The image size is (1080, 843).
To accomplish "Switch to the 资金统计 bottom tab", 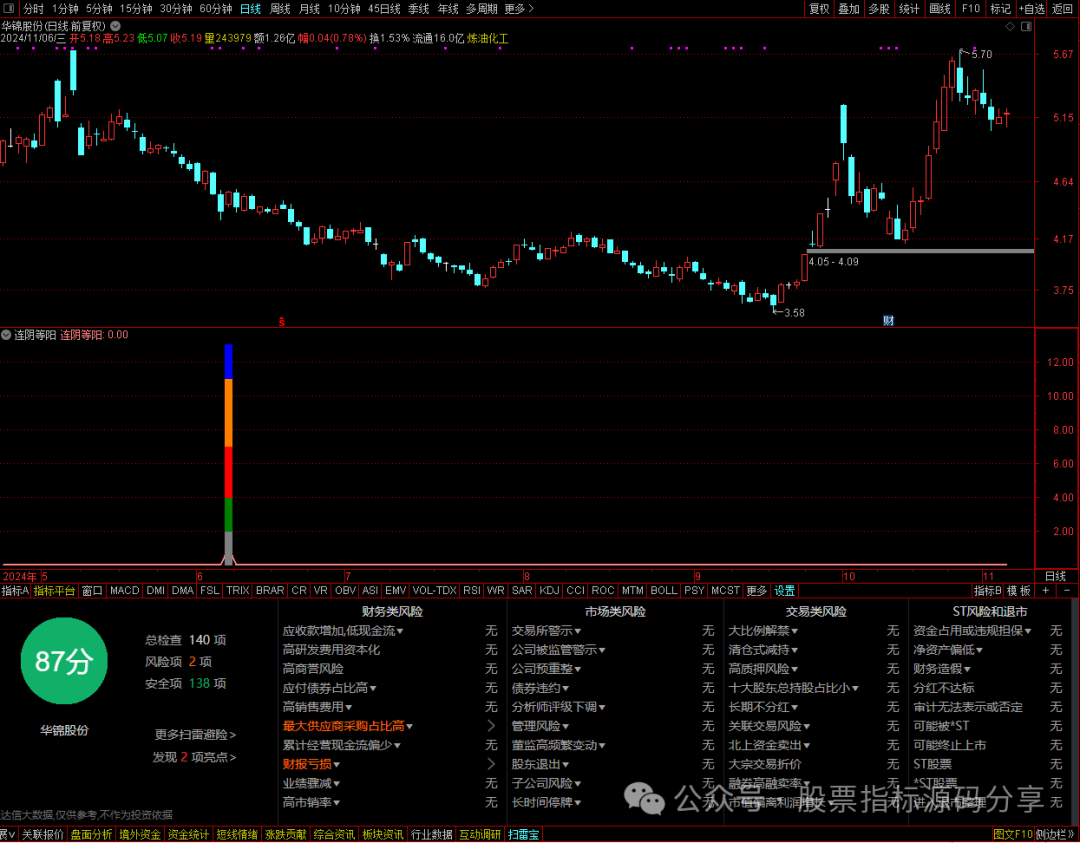I will (x=189, y=835).
